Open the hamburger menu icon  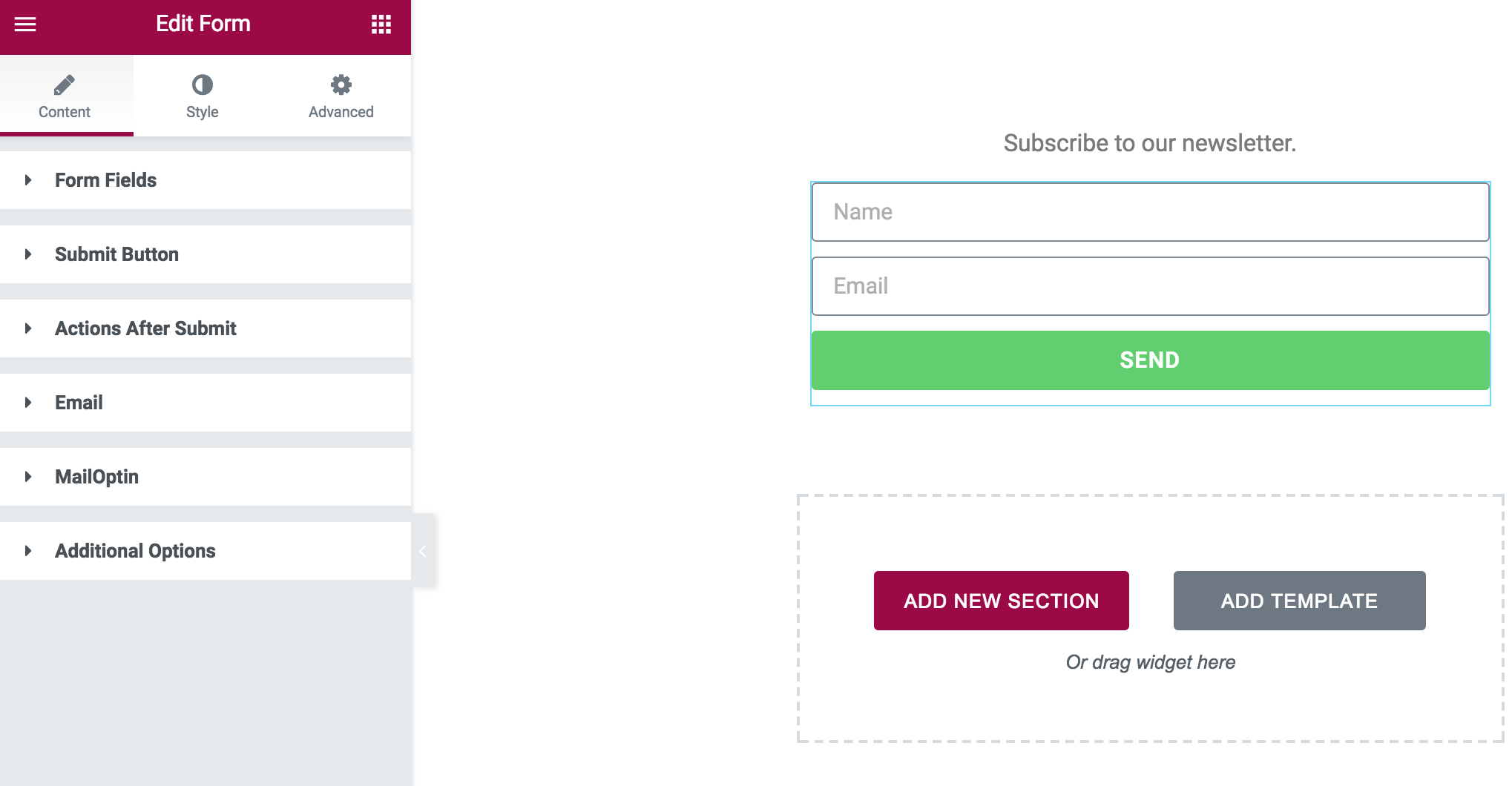point(25,24)
